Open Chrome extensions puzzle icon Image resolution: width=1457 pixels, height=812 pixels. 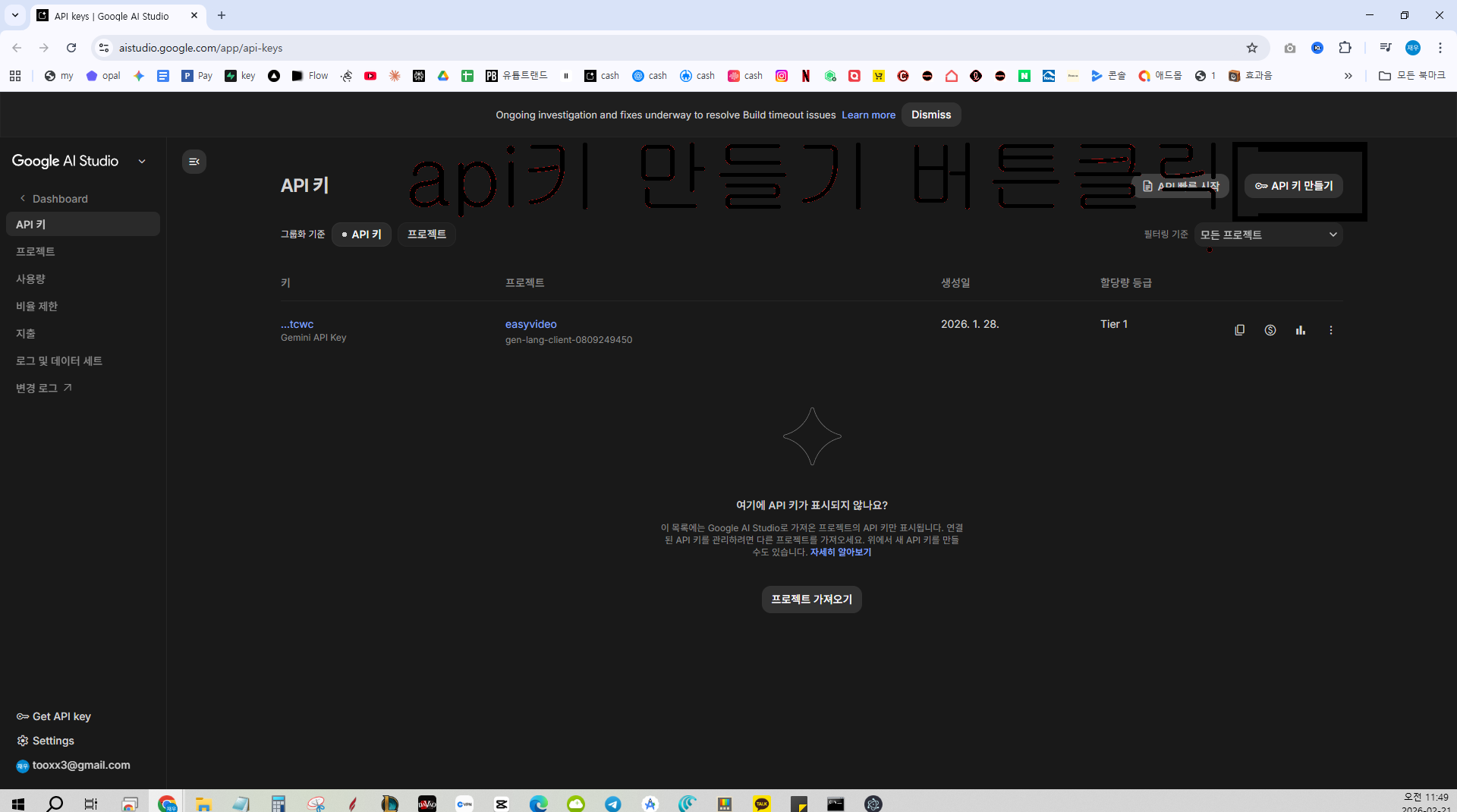click(x=1345, y=48)
